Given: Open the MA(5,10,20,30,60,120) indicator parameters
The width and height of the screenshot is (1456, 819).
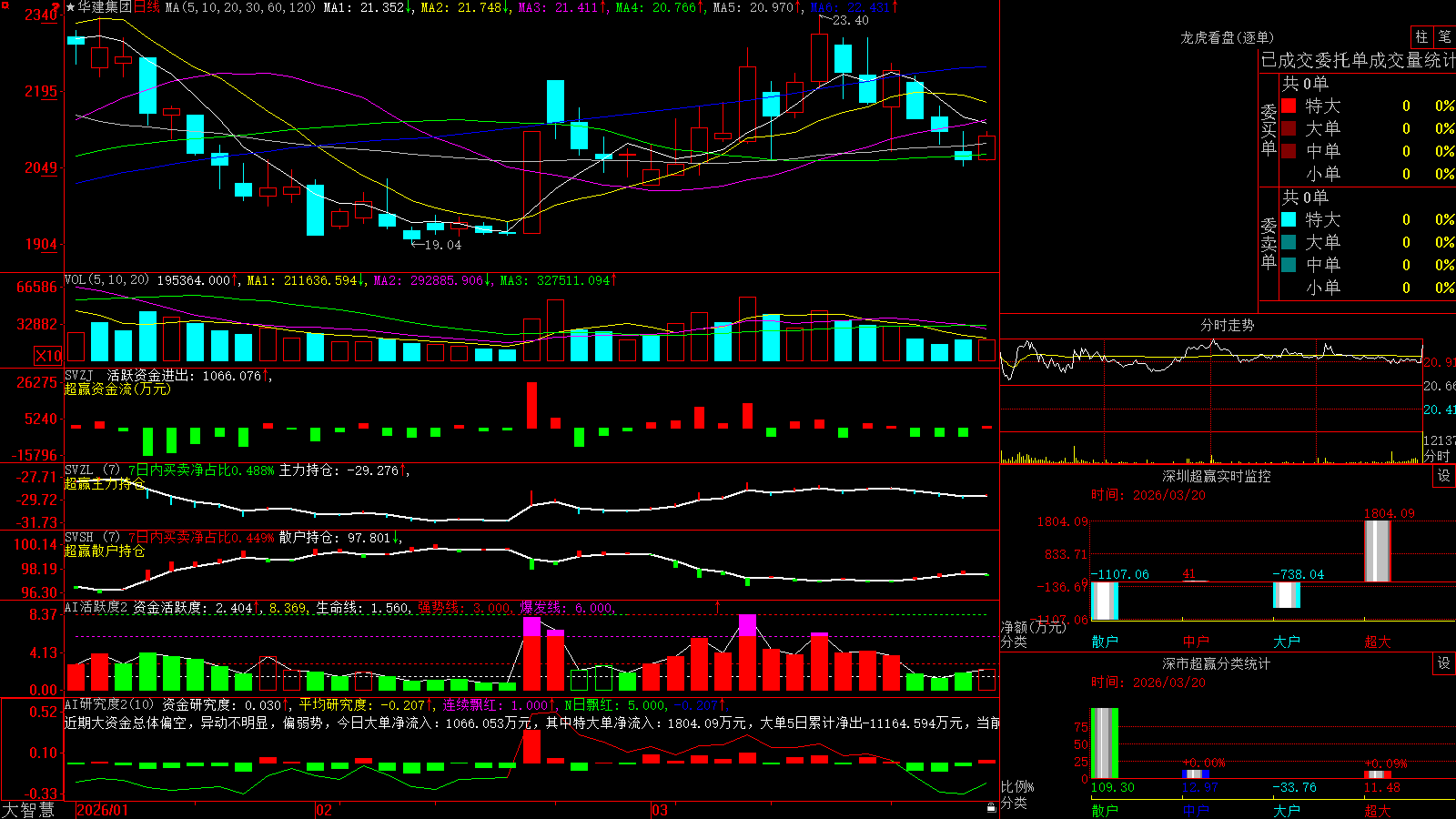Looking at the screenshot, I should (x=240, y=7).
